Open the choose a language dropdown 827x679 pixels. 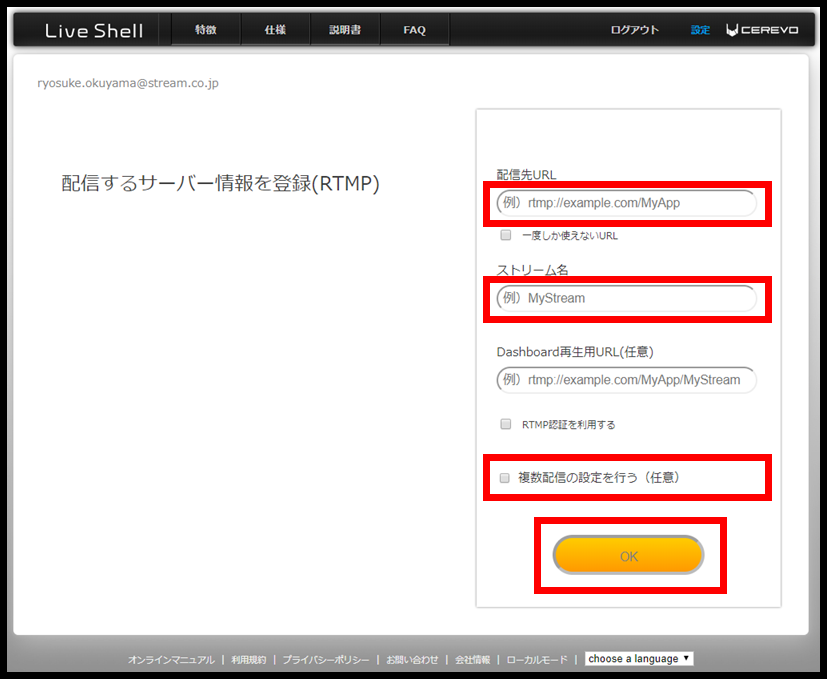click(638, 658)
